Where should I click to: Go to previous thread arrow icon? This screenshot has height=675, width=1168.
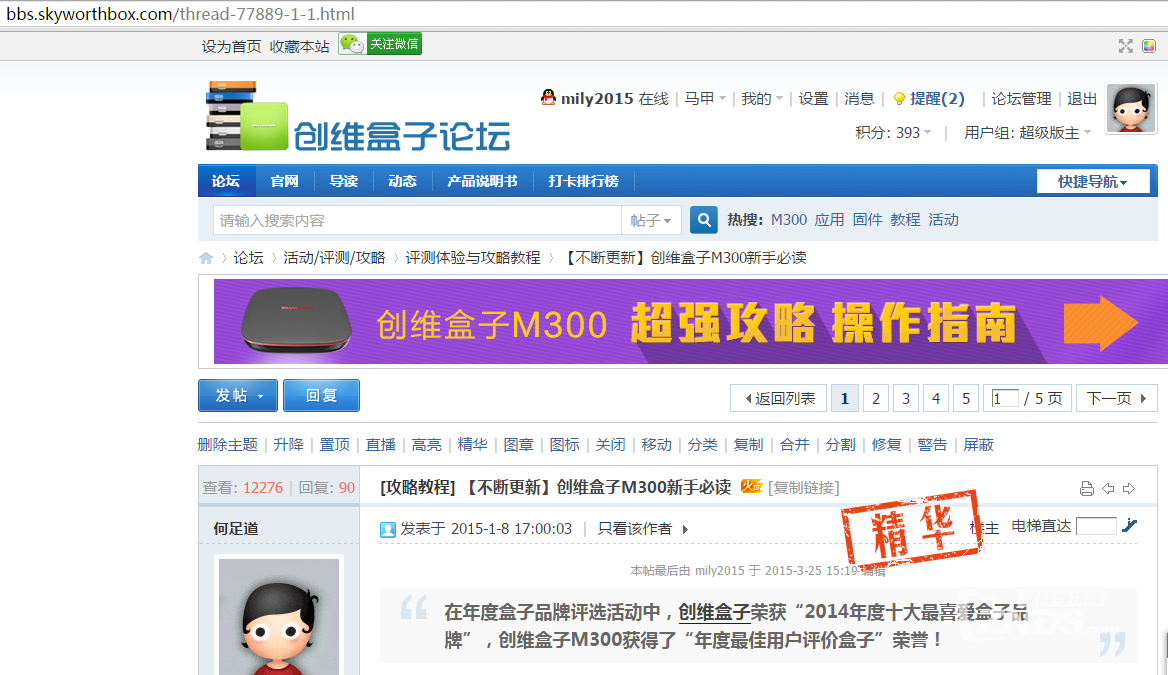pos(1108,489)
